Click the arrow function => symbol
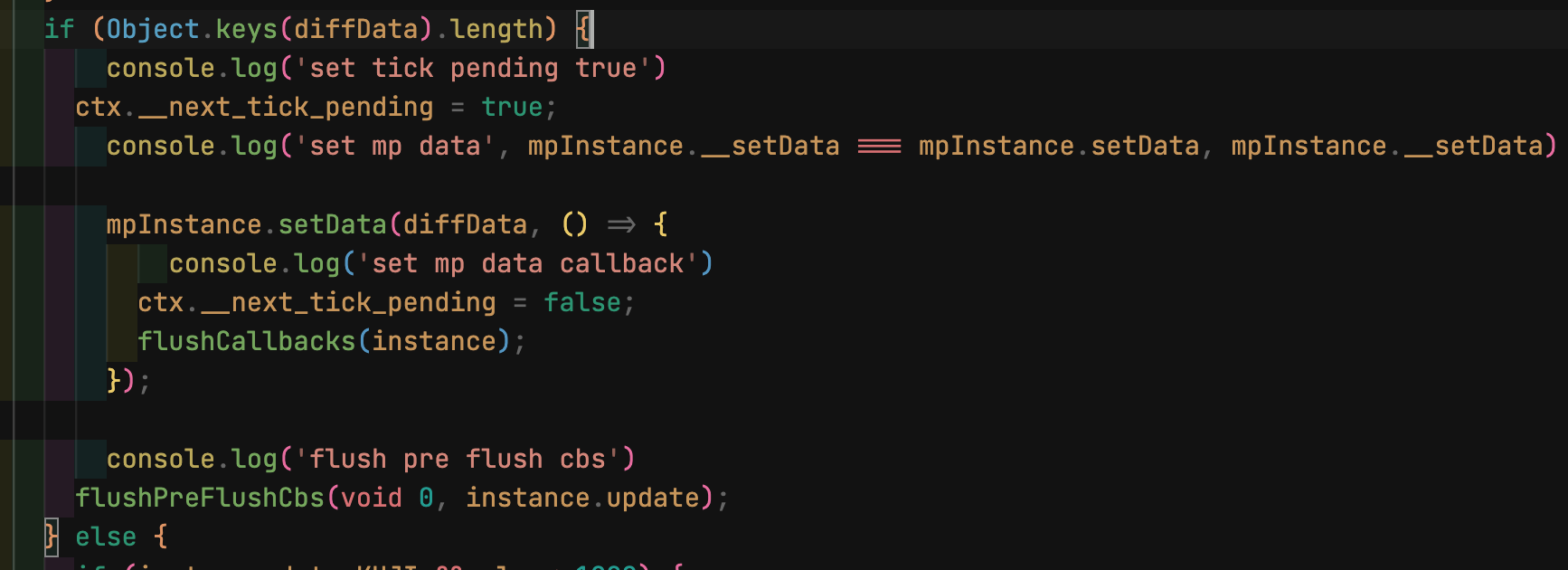 click(621, 224)
